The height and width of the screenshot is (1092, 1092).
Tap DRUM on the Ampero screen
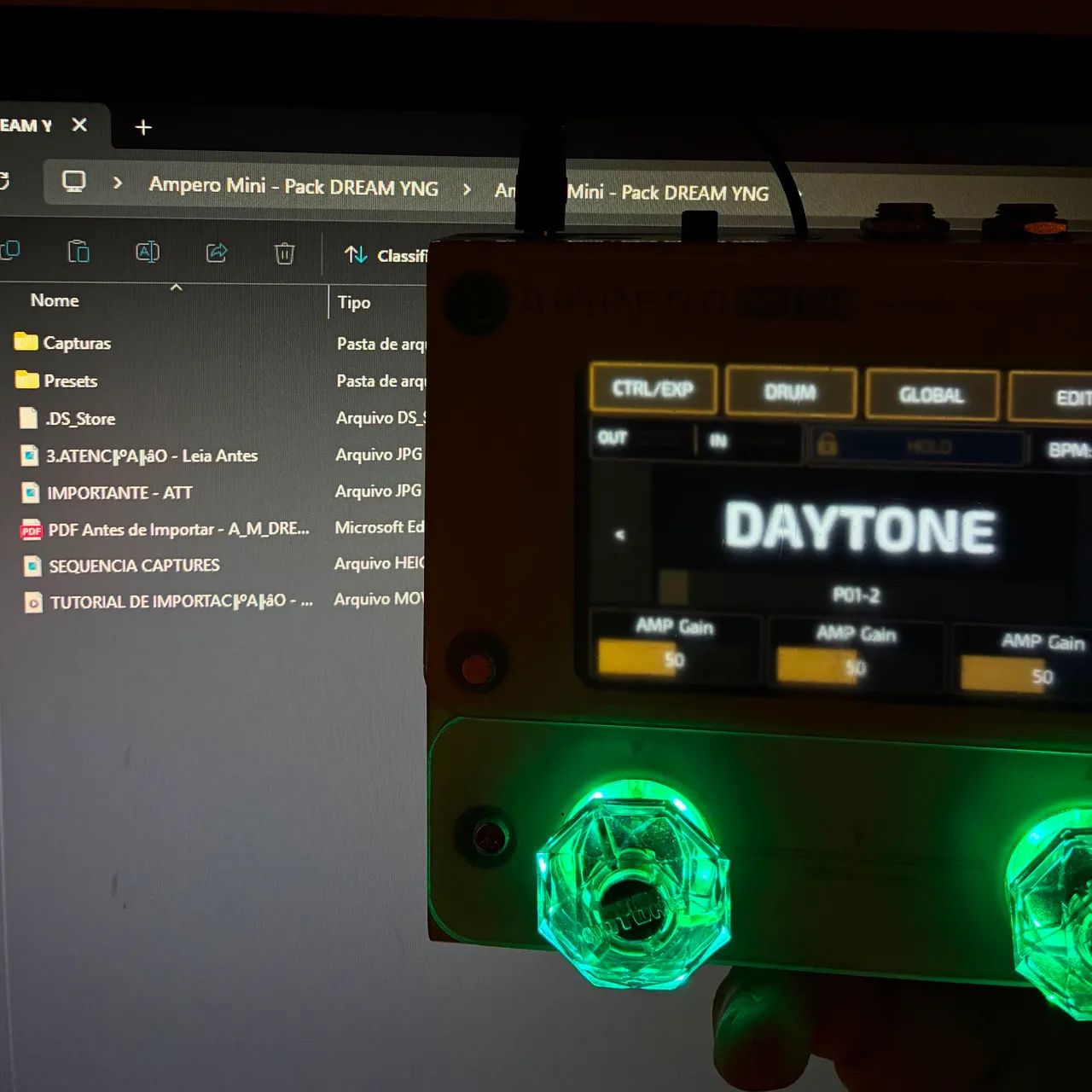click(x=791, y=392)
